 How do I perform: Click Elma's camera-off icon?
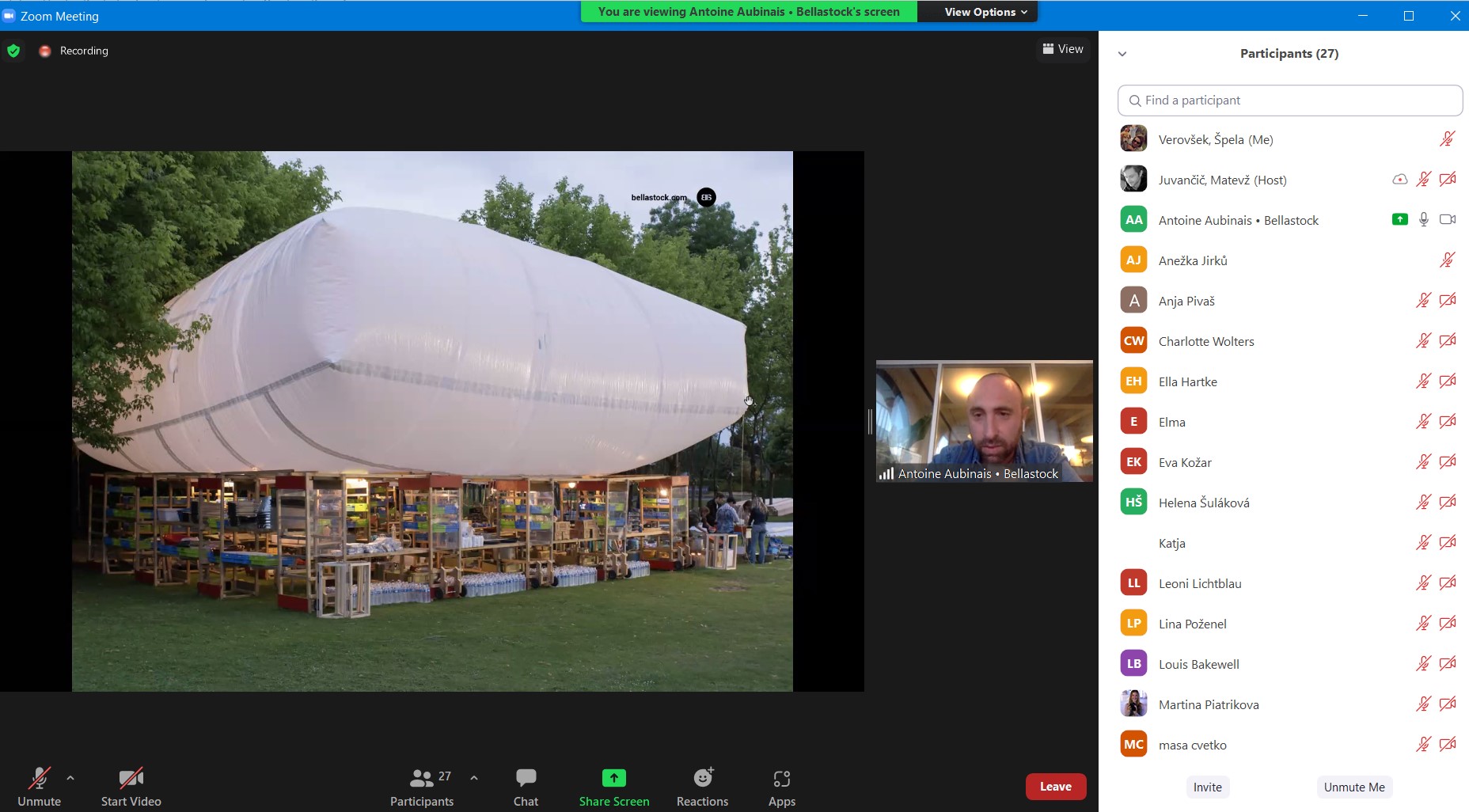1448,421
